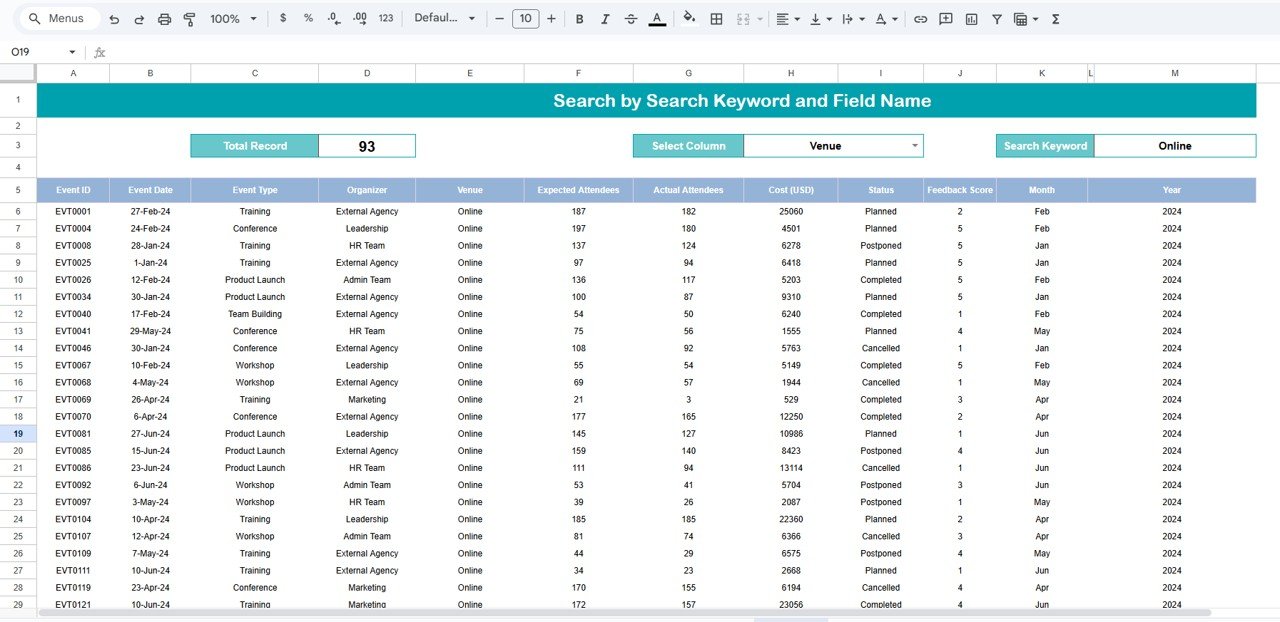Open the fill color paint bucket
Image resolution: width=1280 pixels, height=622 pixels.
(x=688, y=19)
